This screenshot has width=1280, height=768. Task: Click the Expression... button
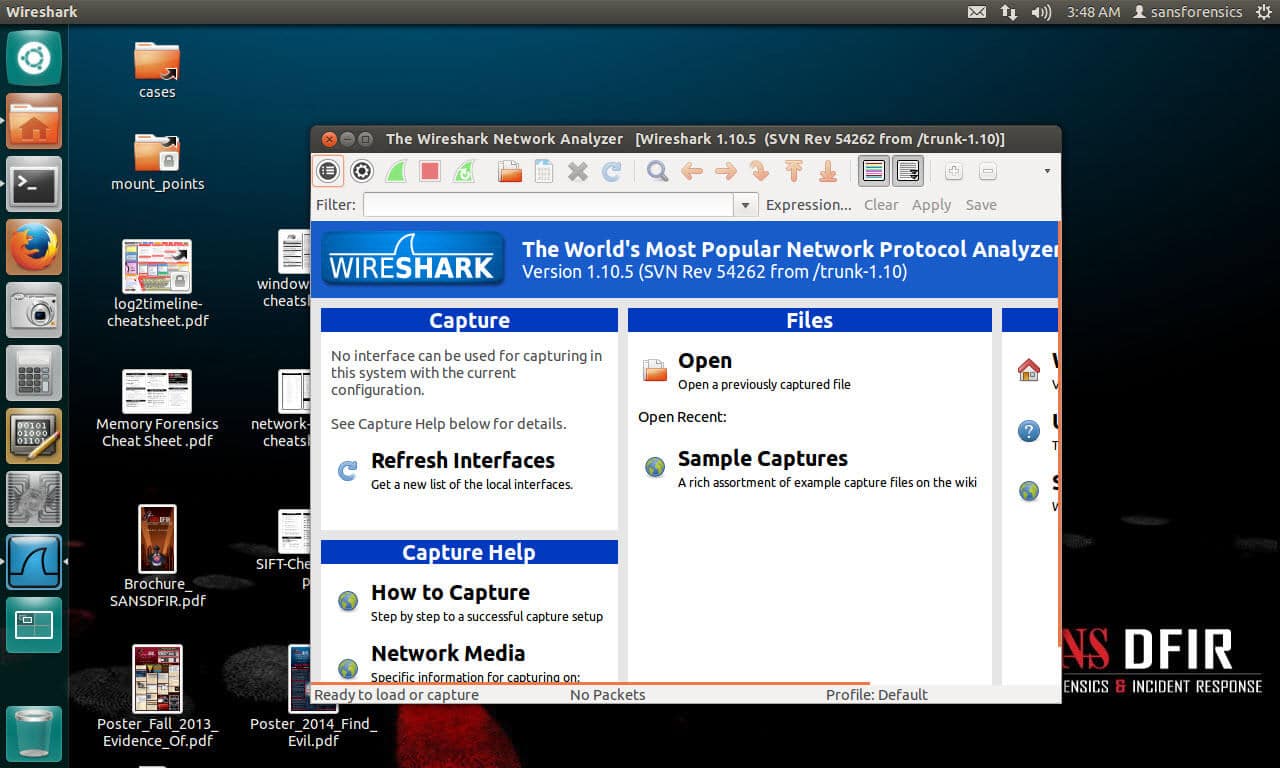tap(808, 205)
